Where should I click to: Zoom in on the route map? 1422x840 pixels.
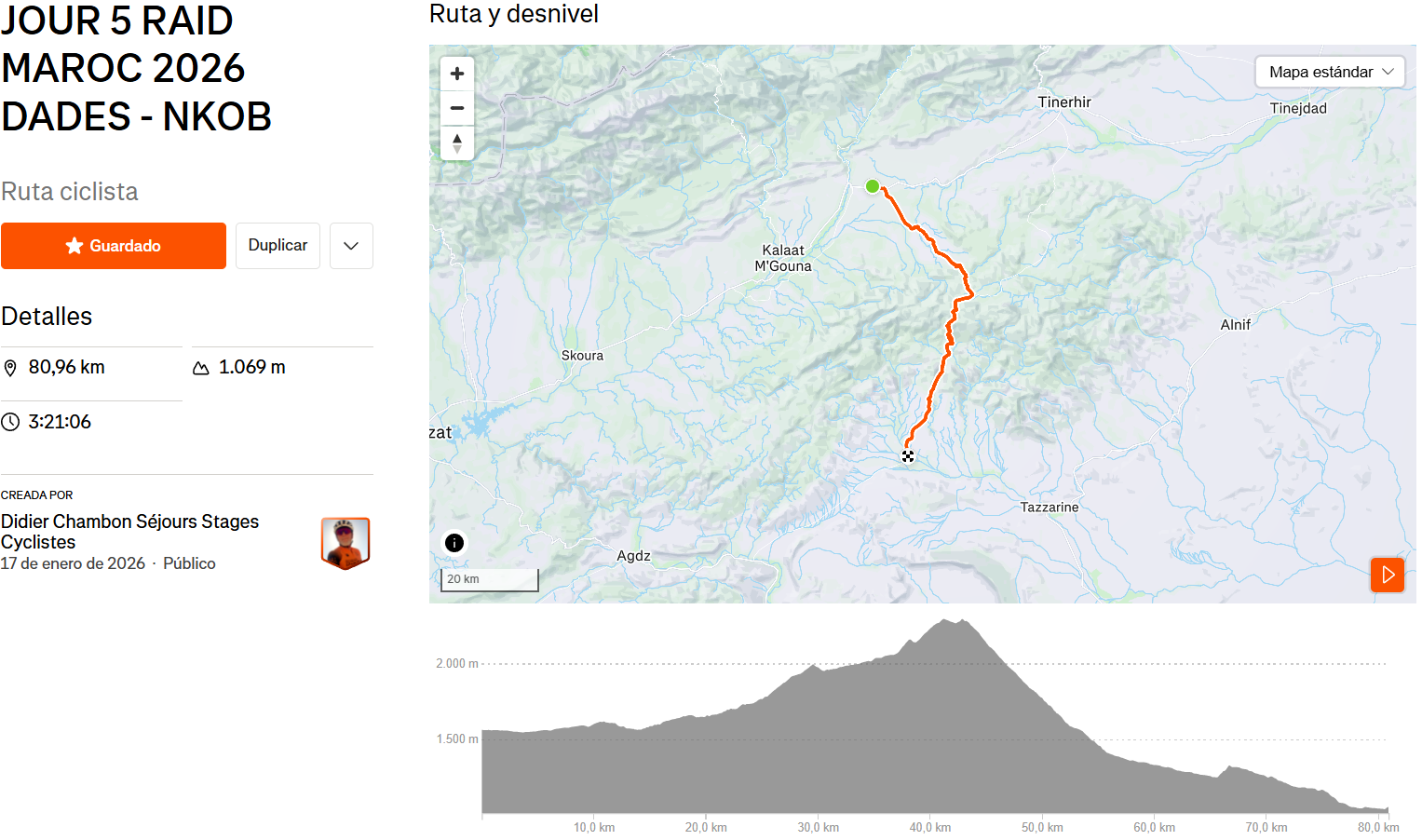(x=456, y=74)
